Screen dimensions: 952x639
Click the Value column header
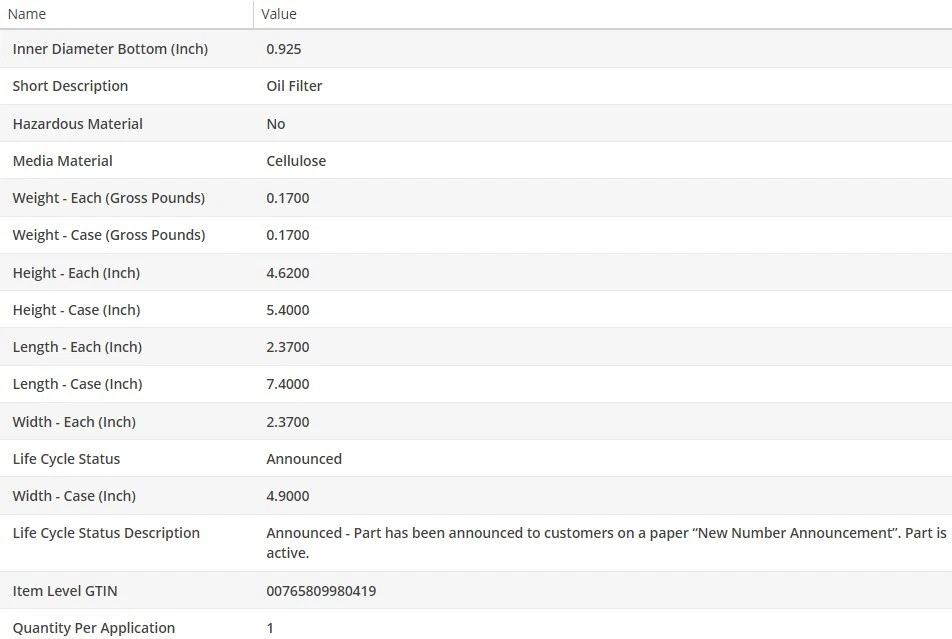tap(279, 14)
